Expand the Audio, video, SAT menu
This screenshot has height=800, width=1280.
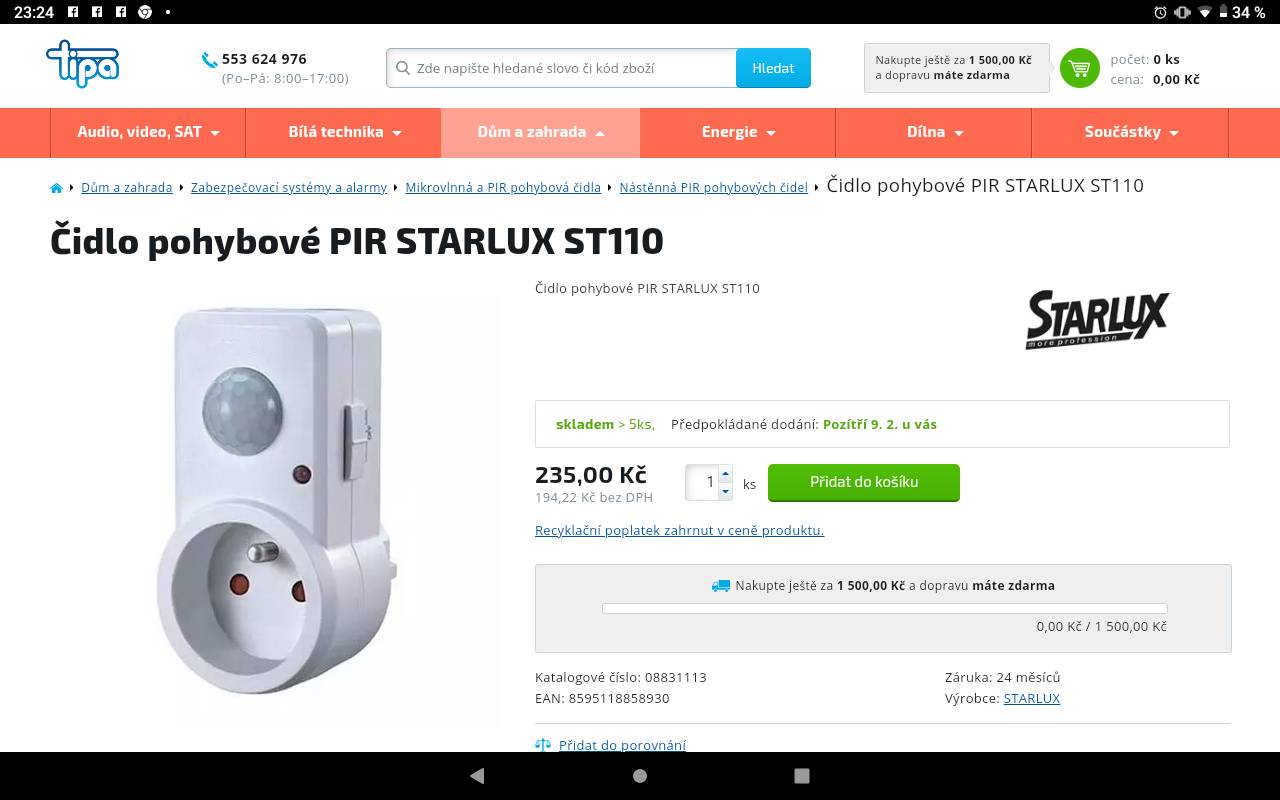coord(148,132)
